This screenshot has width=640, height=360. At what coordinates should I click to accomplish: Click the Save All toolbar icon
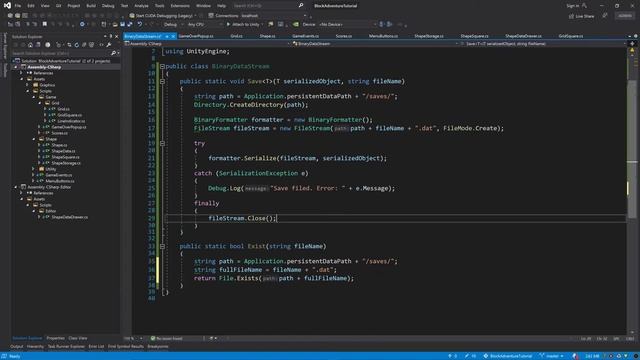point(130,24)
